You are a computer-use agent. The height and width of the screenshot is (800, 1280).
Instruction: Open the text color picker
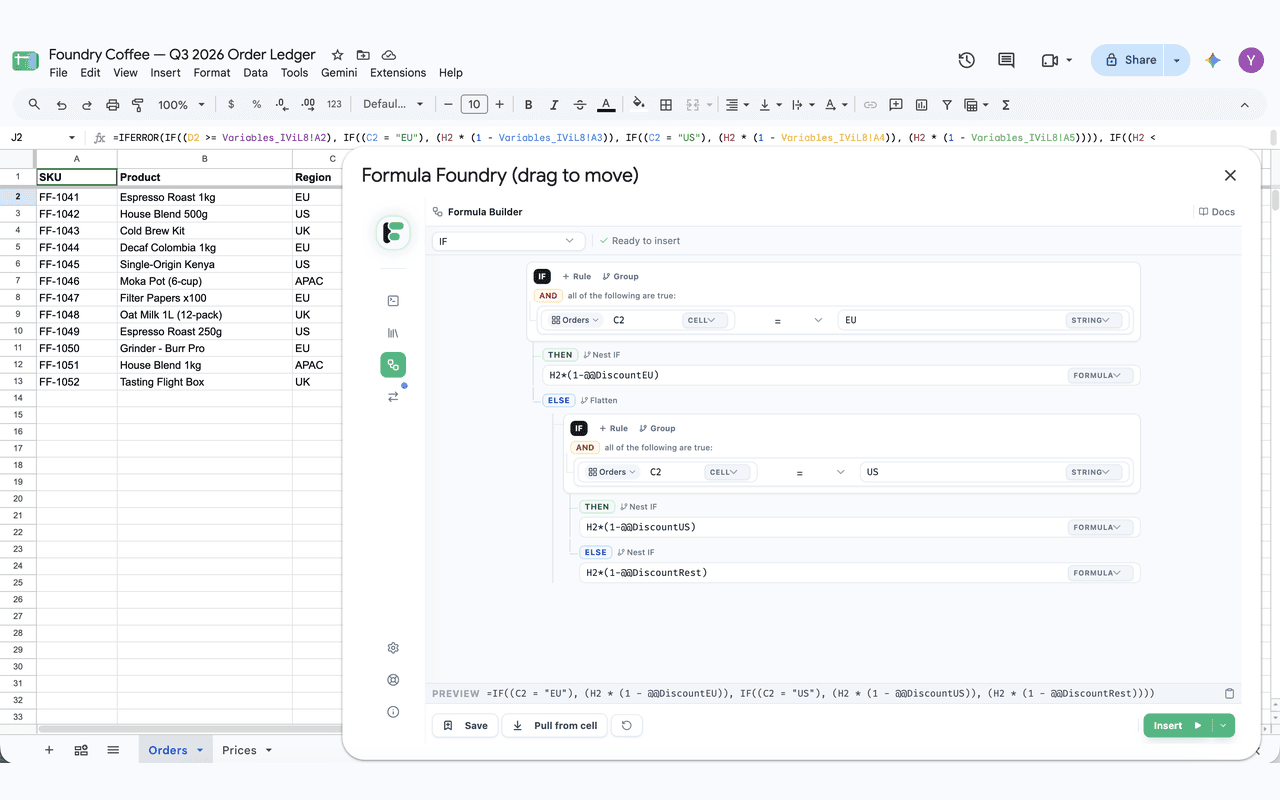(x=606, y=104)
